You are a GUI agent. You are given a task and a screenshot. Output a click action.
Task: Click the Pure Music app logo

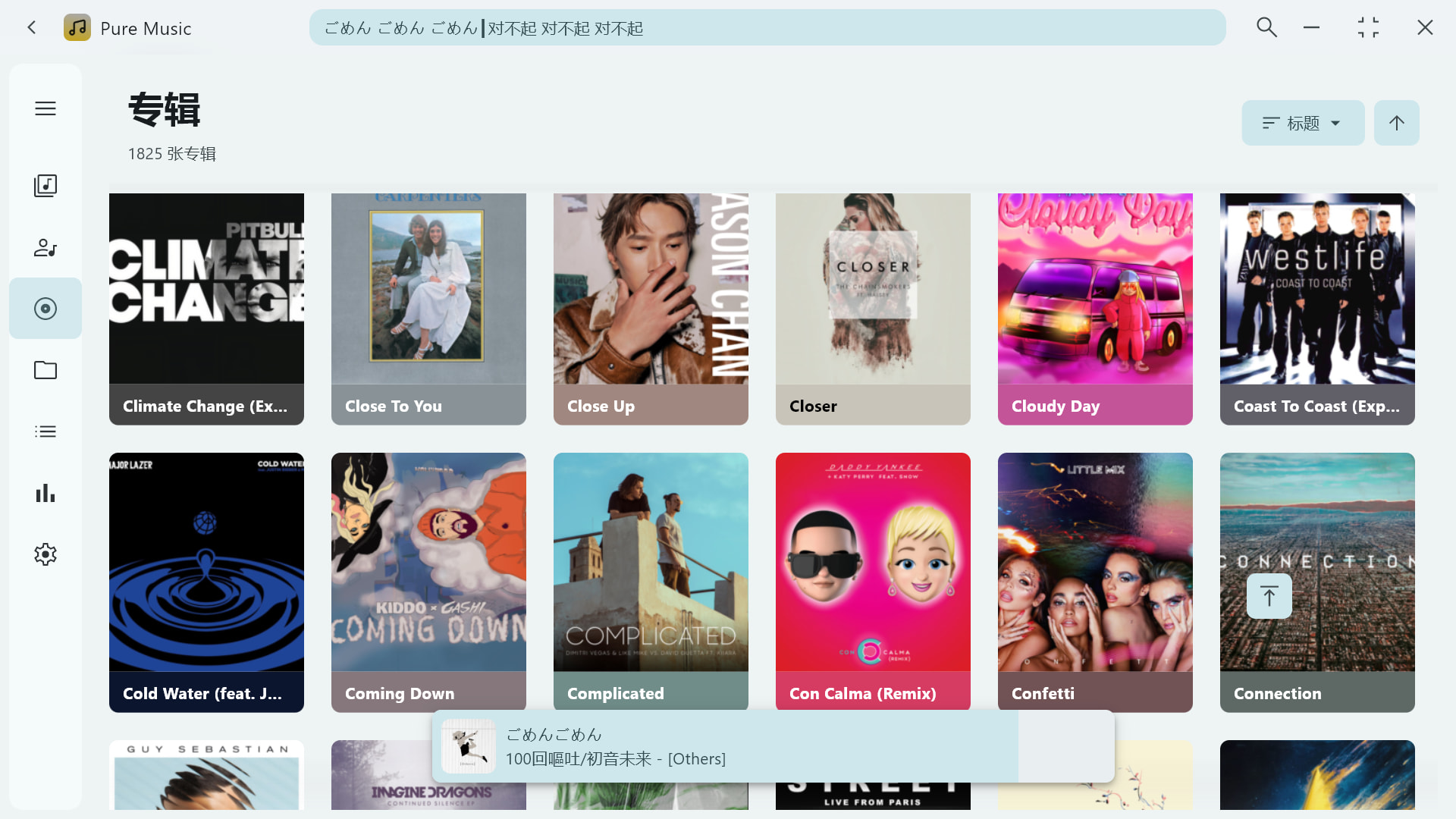77,28
